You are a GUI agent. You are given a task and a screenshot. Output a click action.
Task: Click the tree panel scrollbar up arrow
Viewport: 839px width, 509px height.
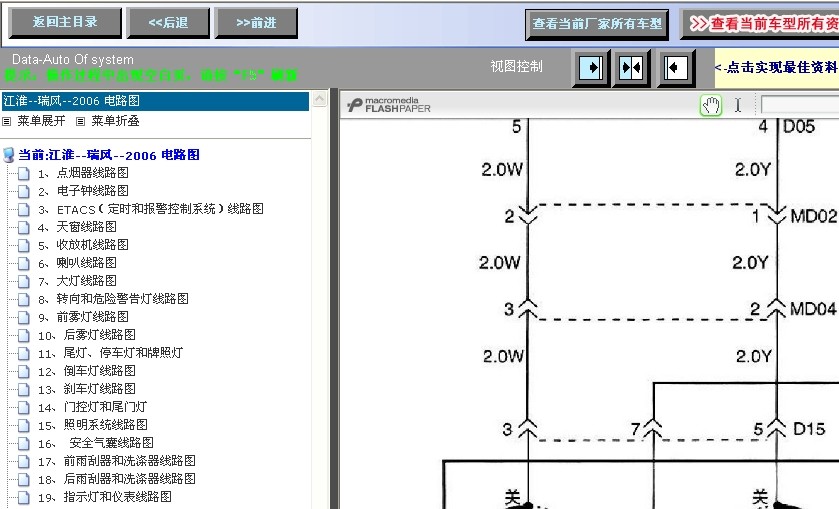tap(319, 99)
